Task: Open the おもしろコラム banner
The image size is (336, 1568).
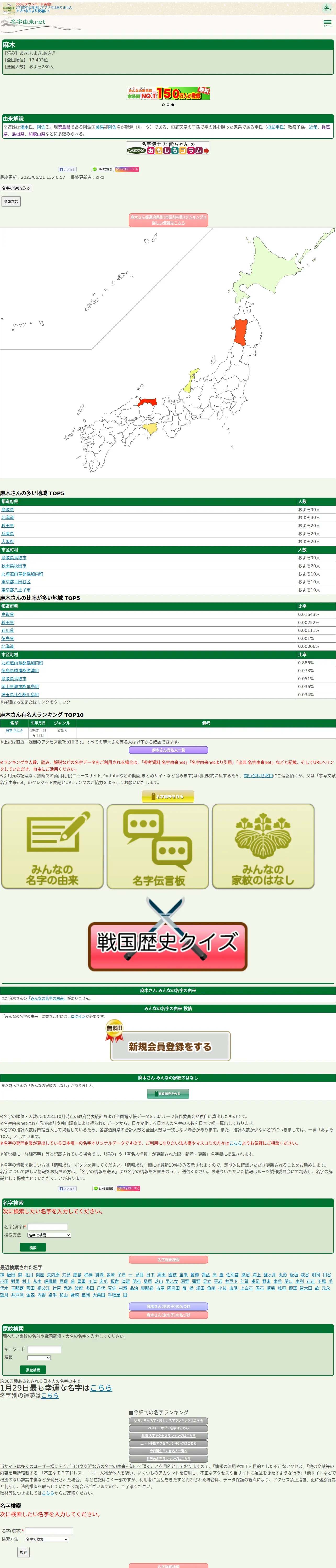Action: click(x=168, y=147)
